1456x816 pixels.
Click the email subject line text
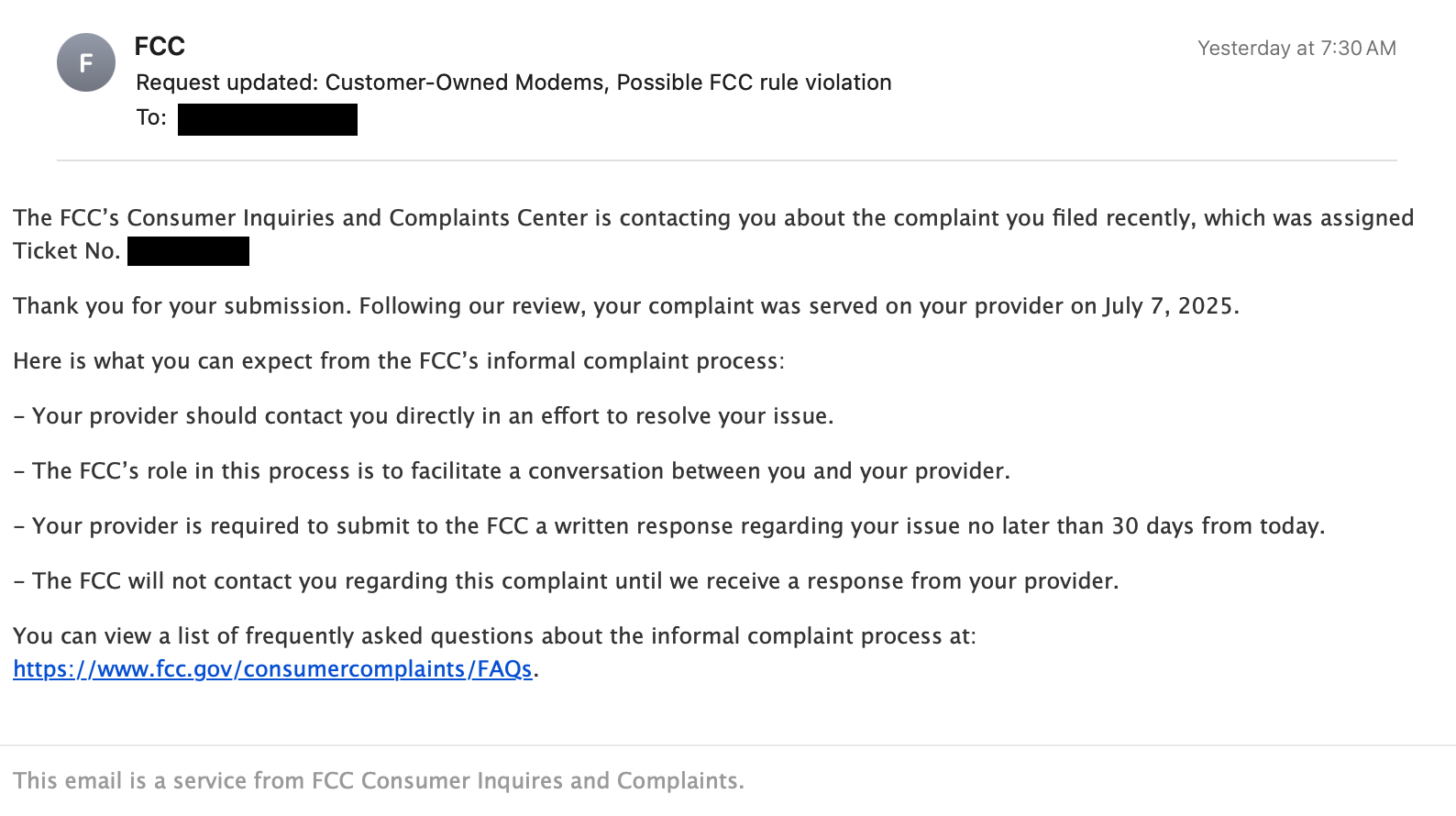coord(513,83)
